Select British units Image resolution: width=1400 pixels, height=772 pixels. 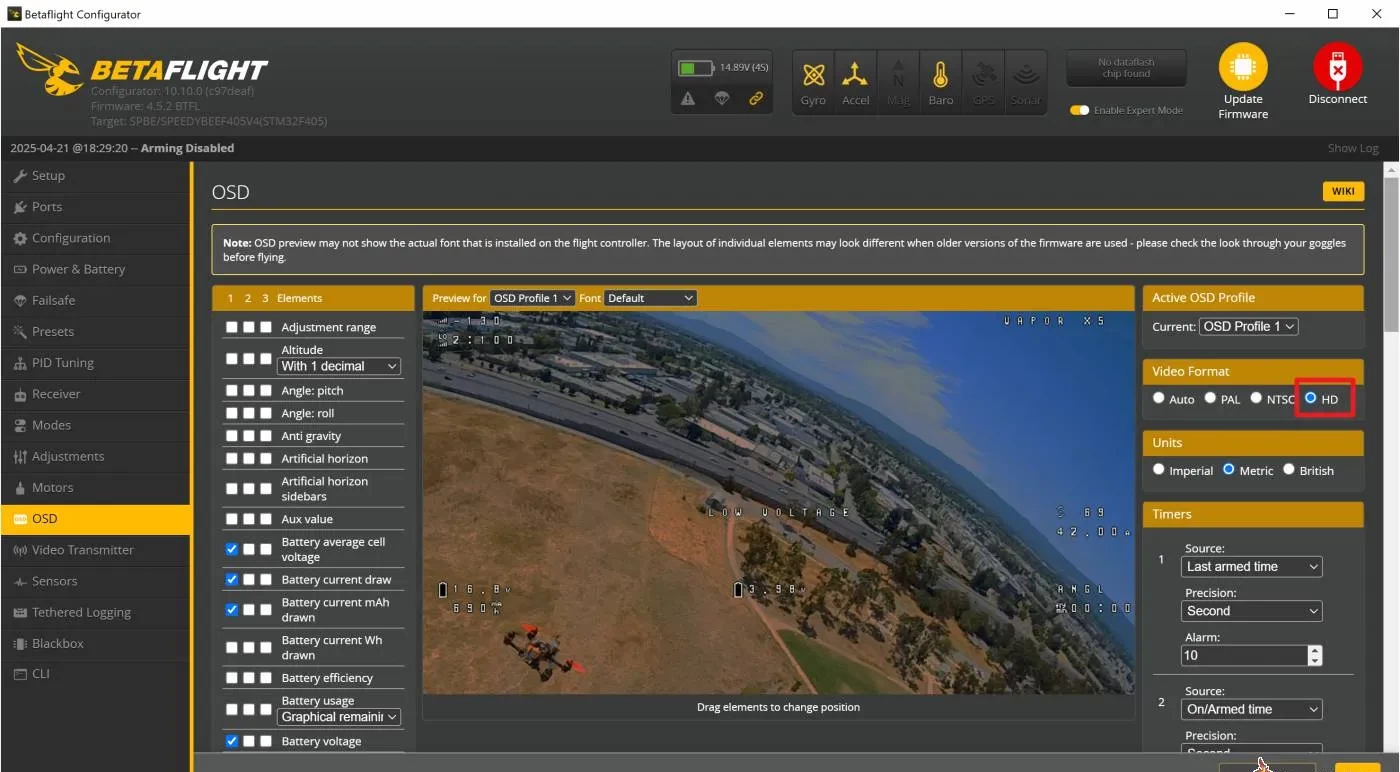tap(1289, 469)
